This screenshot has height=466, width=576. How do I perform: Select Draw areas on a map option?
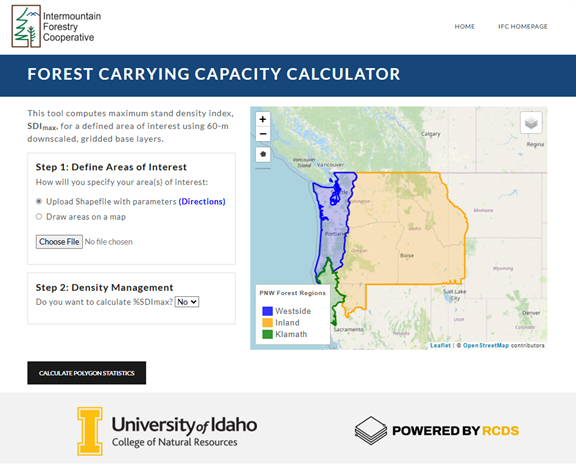(39, 217)
